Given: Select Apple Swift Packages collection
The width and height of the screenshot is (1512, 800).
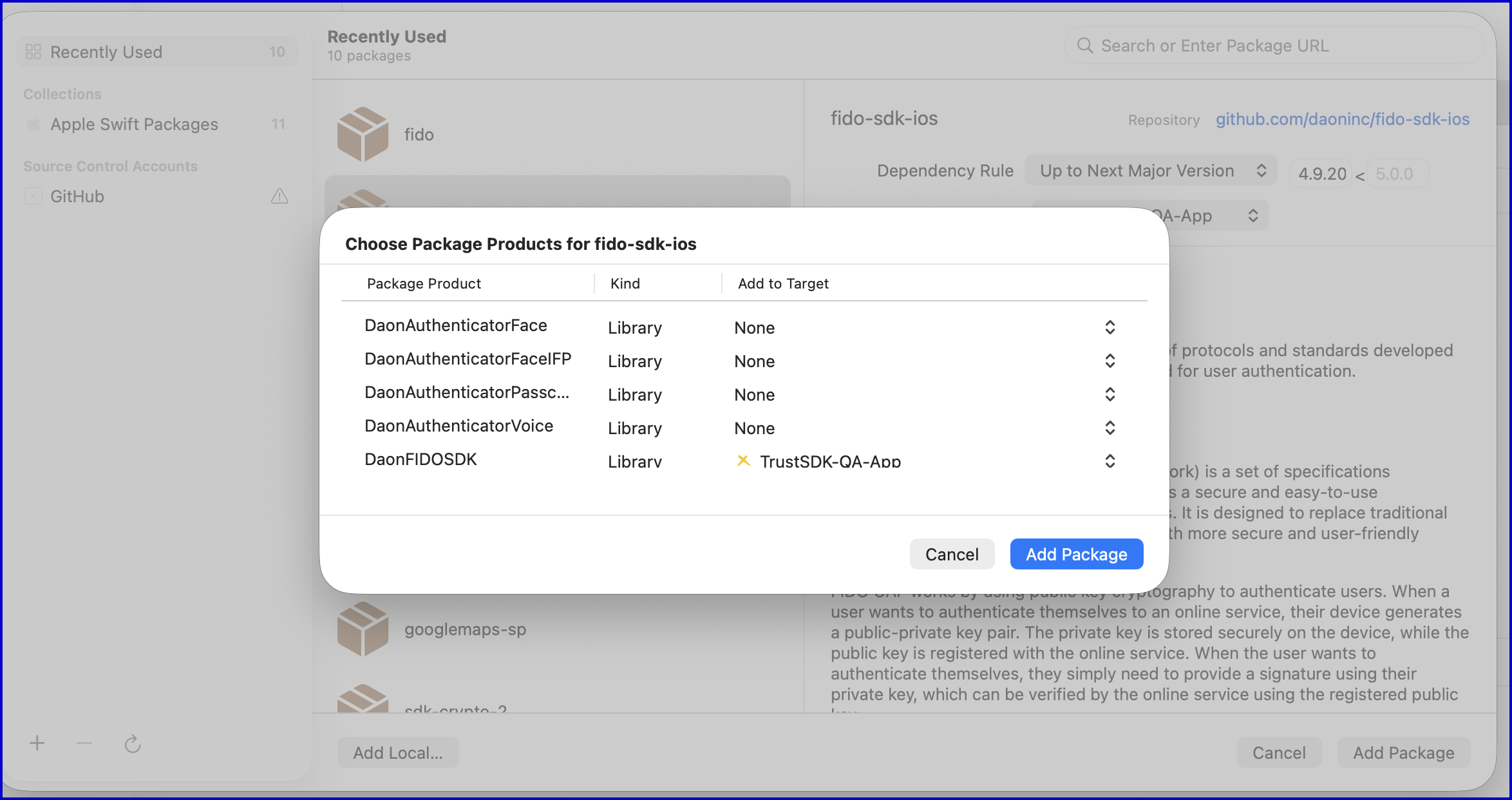Looking at the screenshot, I should [134, 124].
